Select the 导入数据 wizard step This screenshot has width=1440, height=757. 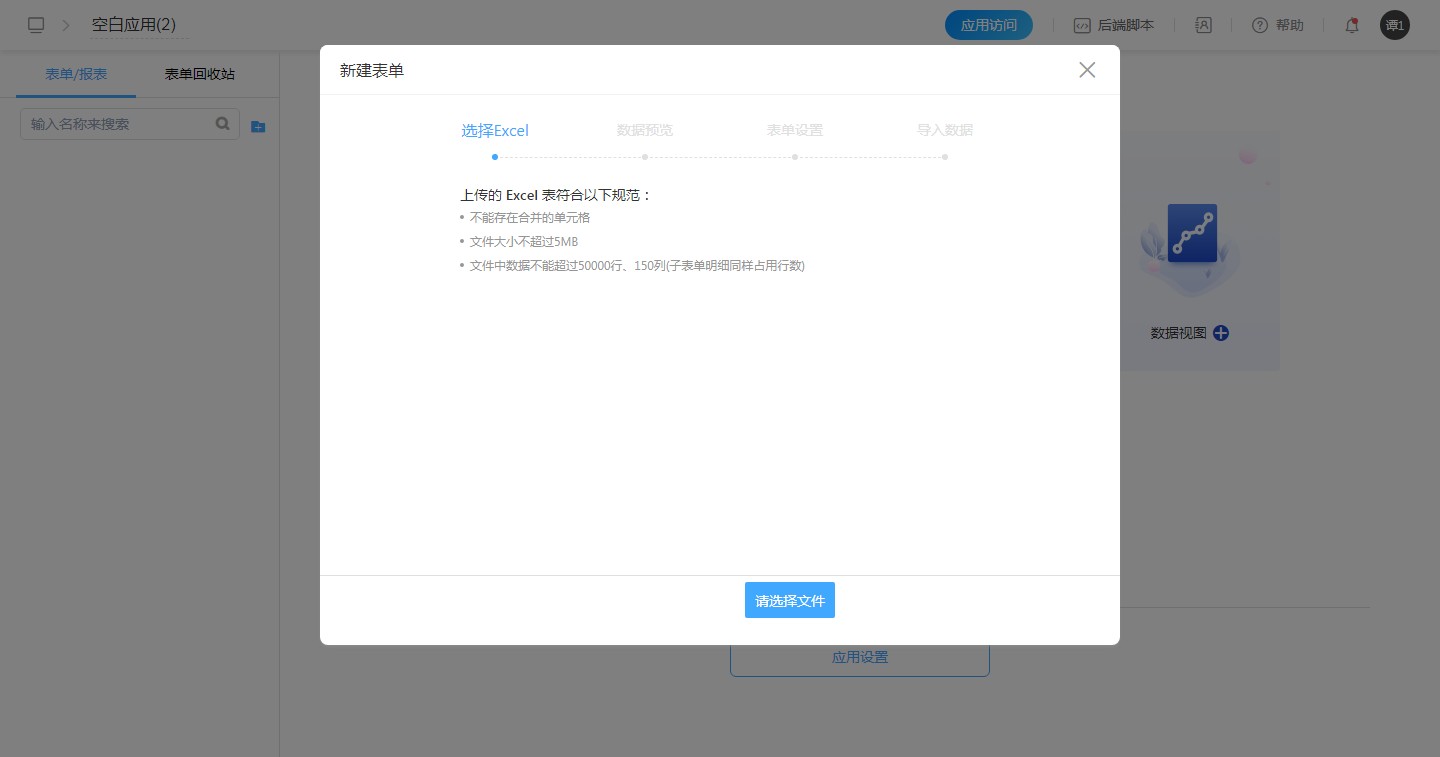click(x=945, y=131)
